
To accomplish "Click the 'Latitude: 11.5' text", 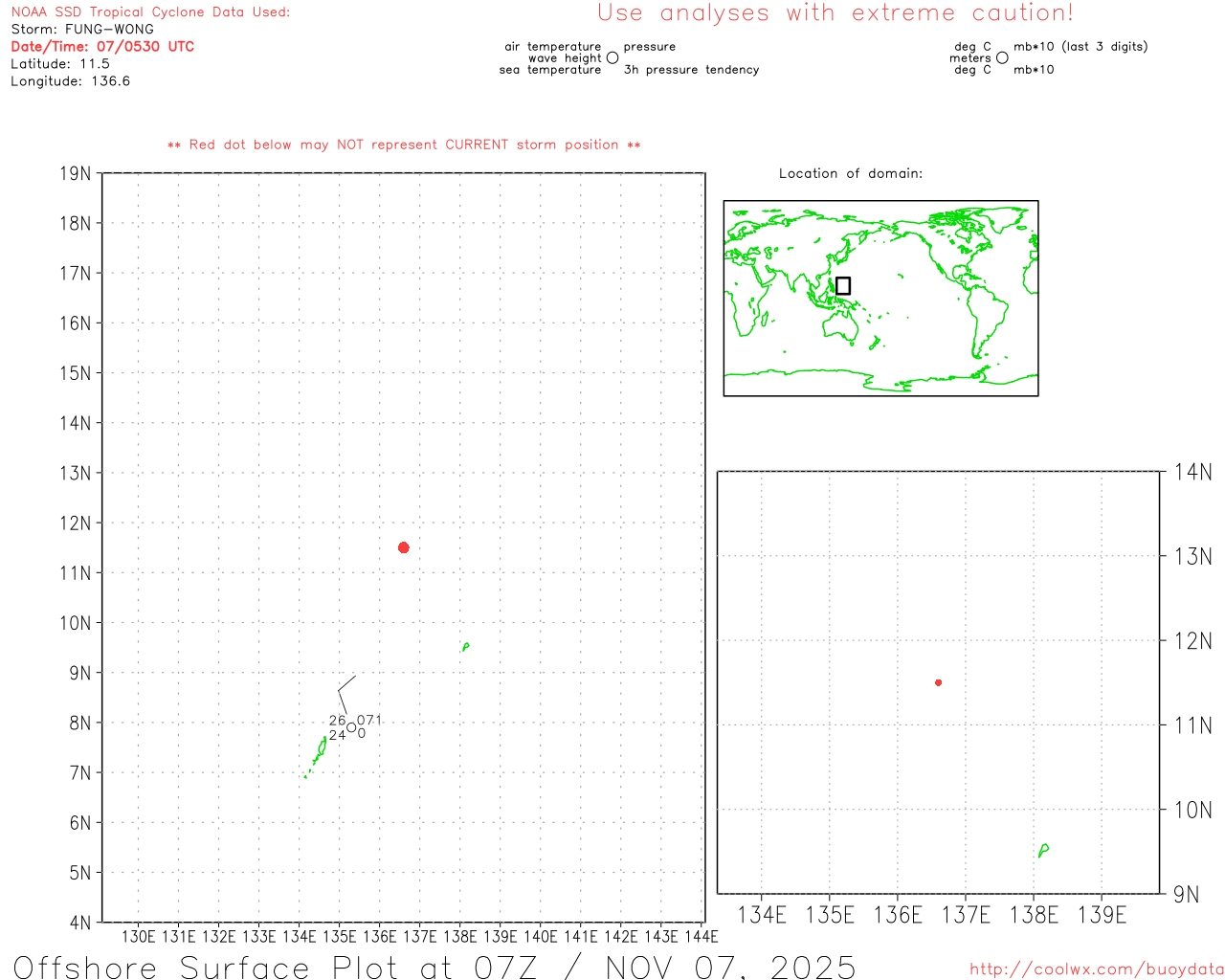I will coord(60,63).
